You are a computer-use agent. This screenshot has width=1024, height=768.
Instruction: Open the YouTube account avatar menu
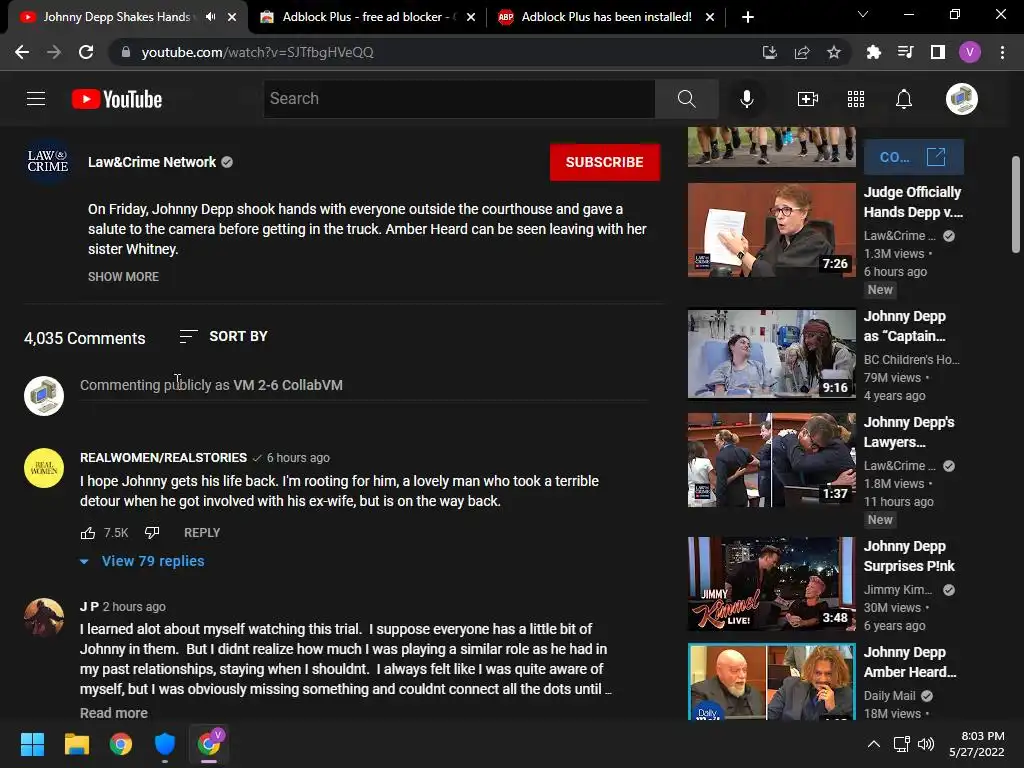[961, 99]
